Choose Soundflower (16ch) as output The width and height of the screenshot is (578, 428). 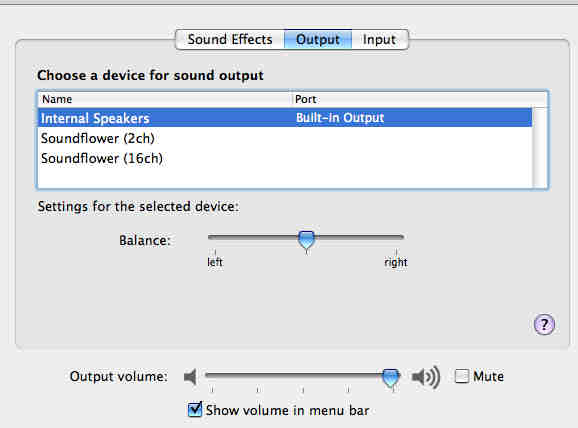pyautogui.click(x=285, y=159)
